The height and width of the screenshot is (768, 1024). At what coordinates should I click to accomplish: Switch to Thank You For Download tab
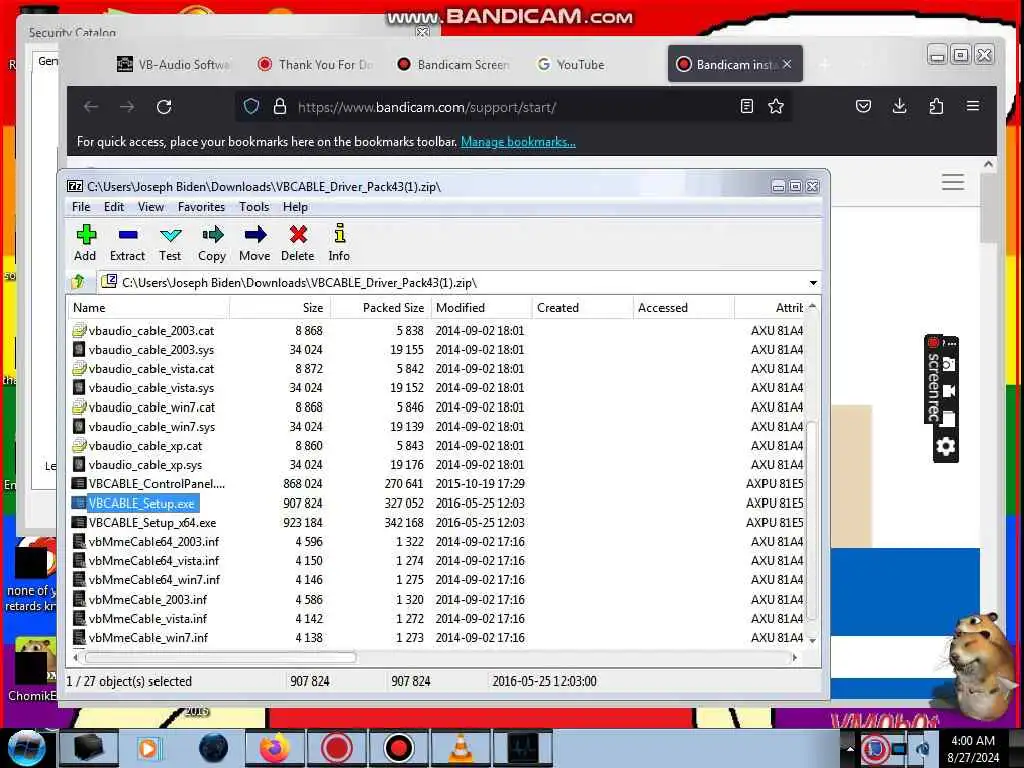tap(316, 64)
